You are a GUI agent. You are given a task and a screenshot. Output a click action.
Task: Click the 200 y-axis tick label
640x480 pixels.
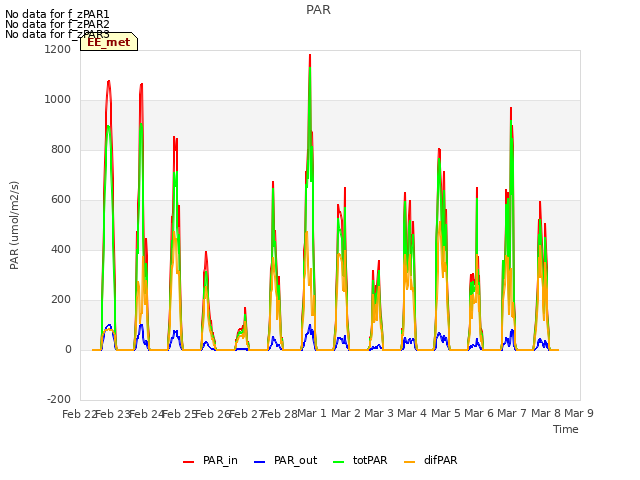(61, 300)
